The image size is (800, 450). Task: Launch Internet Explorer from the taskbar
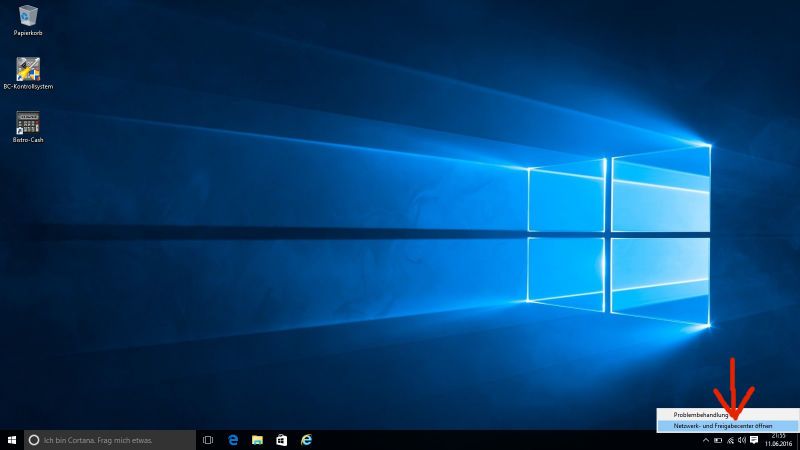click(x=306, y=440)
